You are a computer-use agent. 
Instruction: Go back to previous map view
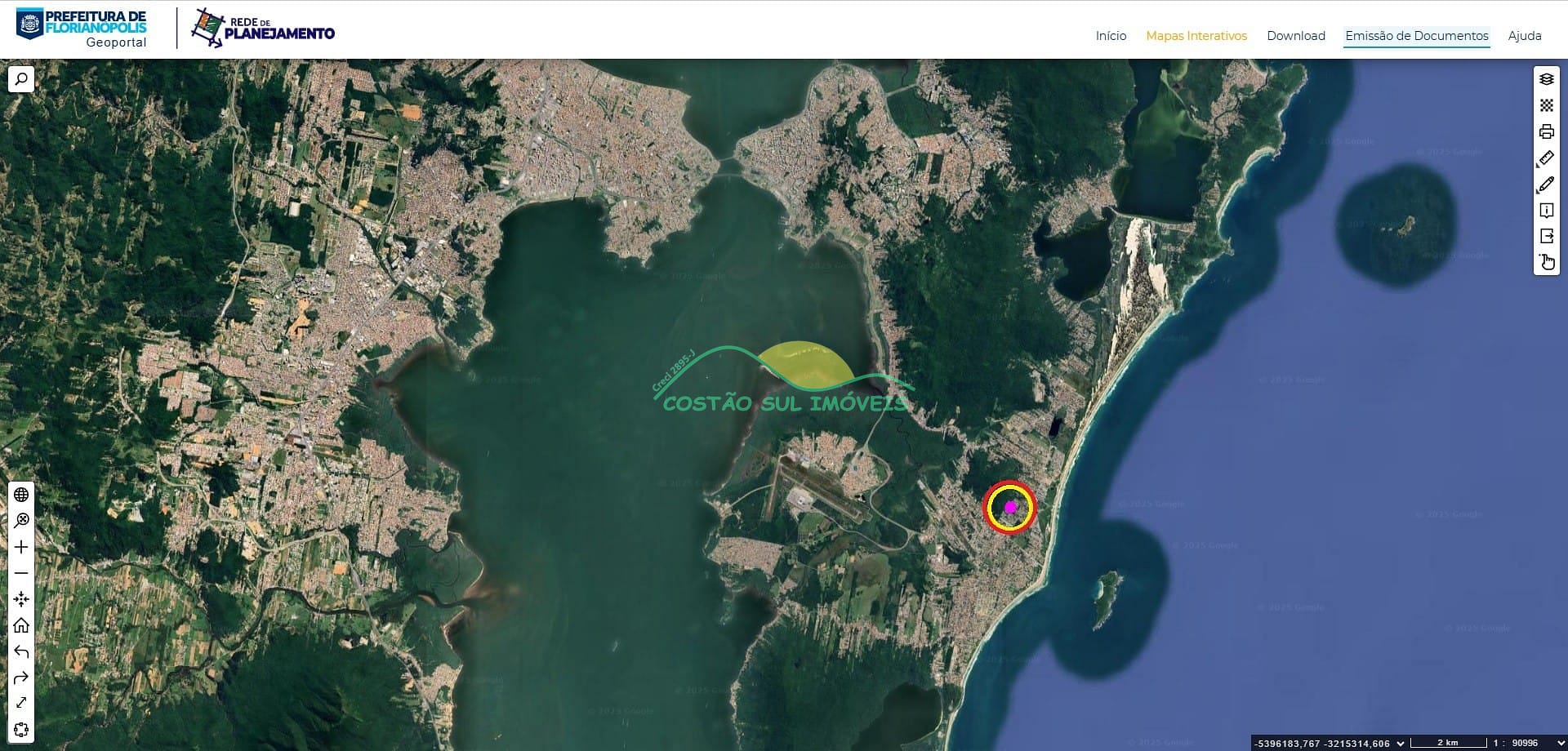pyautogui.click(x=21, y=651)
